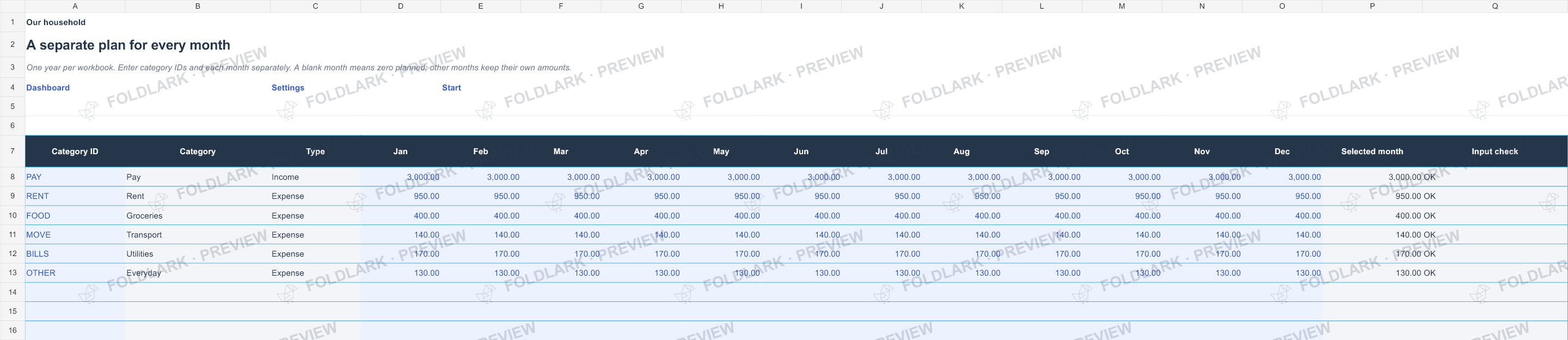The image size is (1568, 340).
Task: Select column D header
Action: click(x=401, y=6)
